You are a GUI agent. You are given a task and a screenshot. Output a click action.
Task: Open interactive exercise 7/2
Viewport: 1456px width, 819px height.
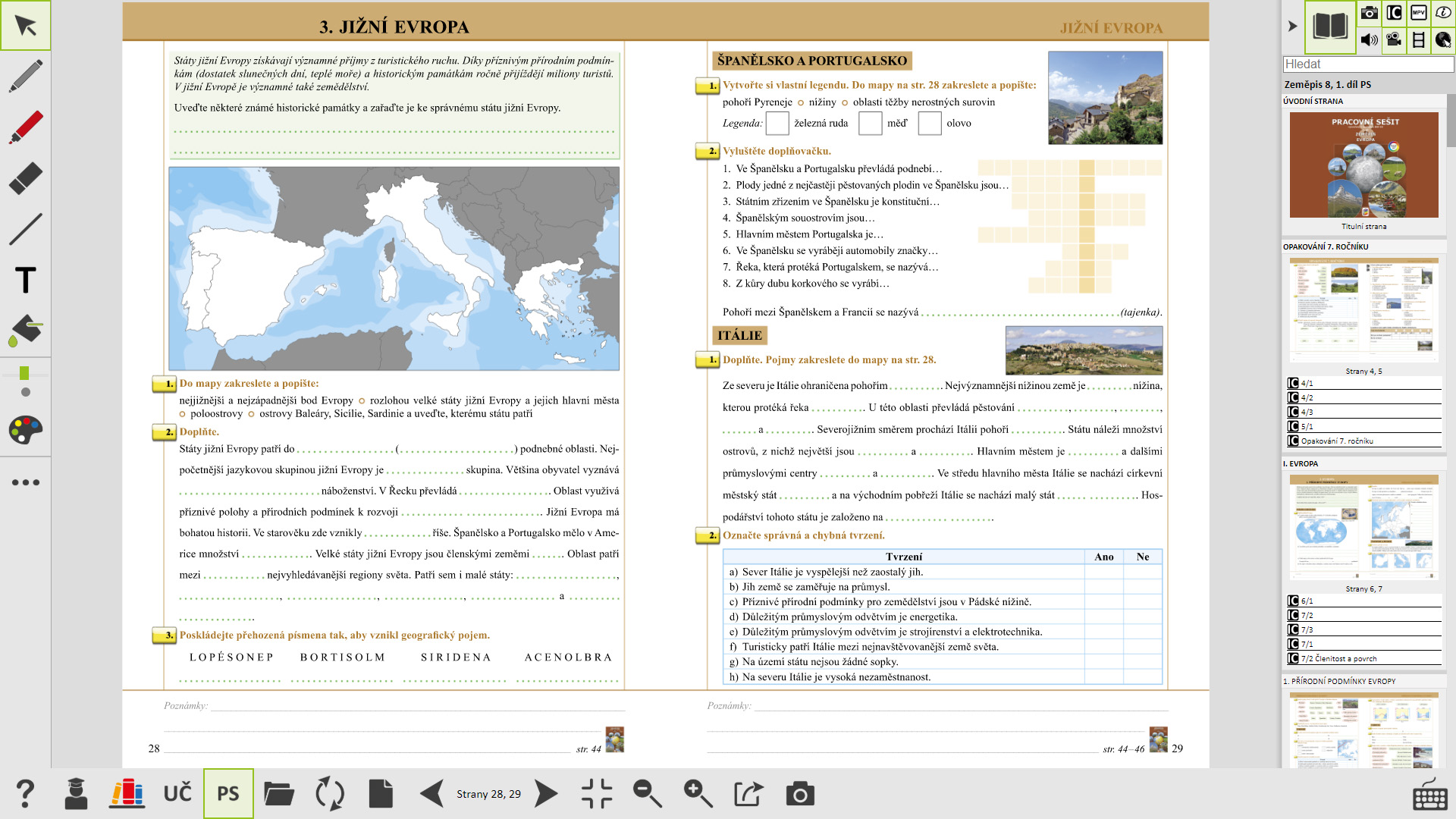click(x=1363, y=615)
